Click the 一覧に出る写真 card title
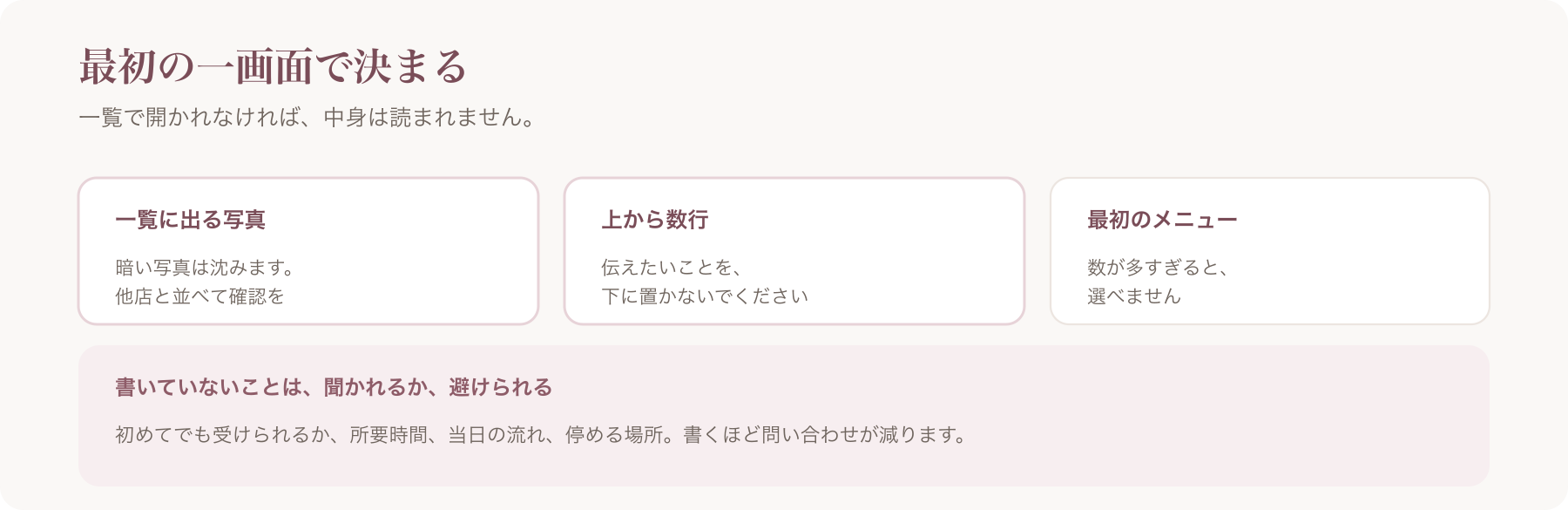 pyautogui.click(x=190, y=220)
